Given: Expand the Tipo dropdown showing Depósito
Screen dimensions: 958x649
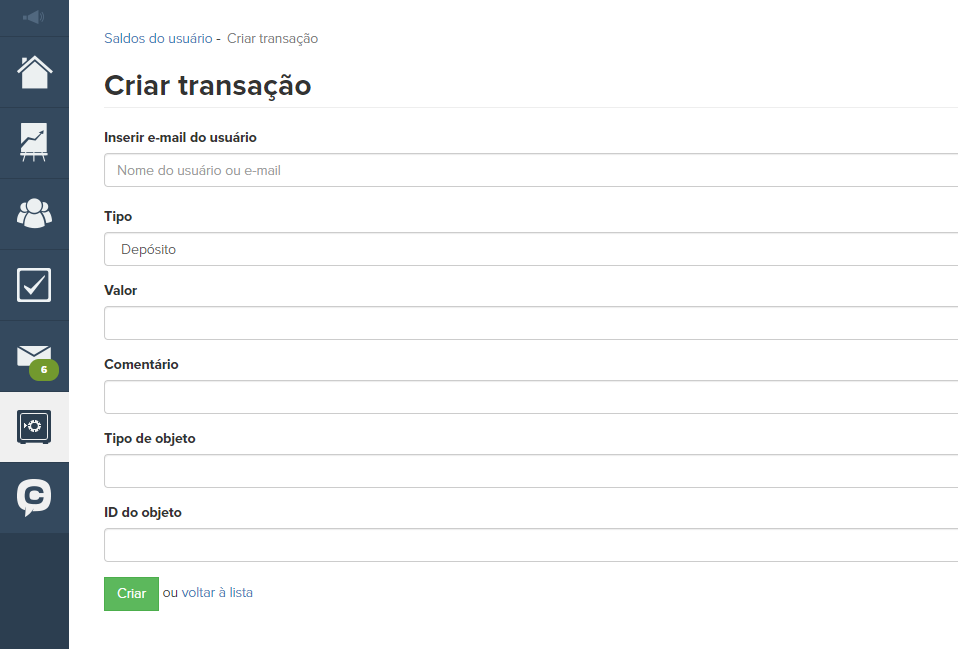Looking at the screenshot, I should pyautogui.click(x=531, y=249).
